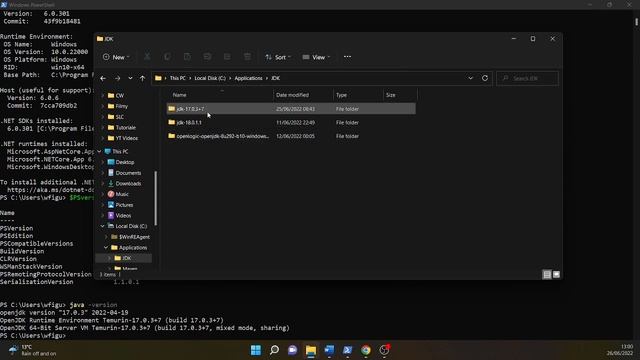Click the Rename icon in Explorer toolbar
The image size is (640, 360).
pyautogui.click(x=207, y=57)
